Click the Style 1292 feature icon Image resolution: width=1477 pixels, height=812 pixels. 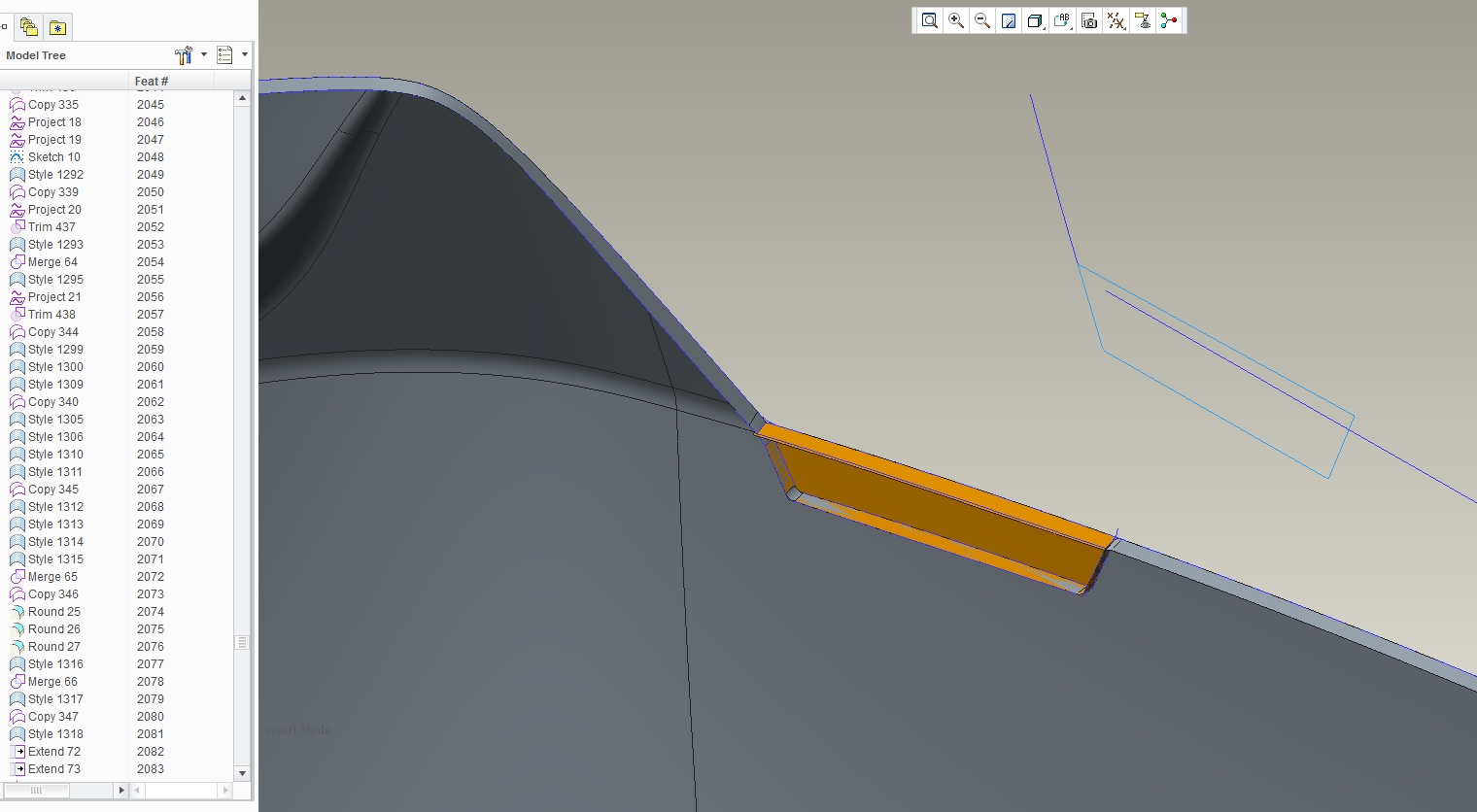[17, 175]
